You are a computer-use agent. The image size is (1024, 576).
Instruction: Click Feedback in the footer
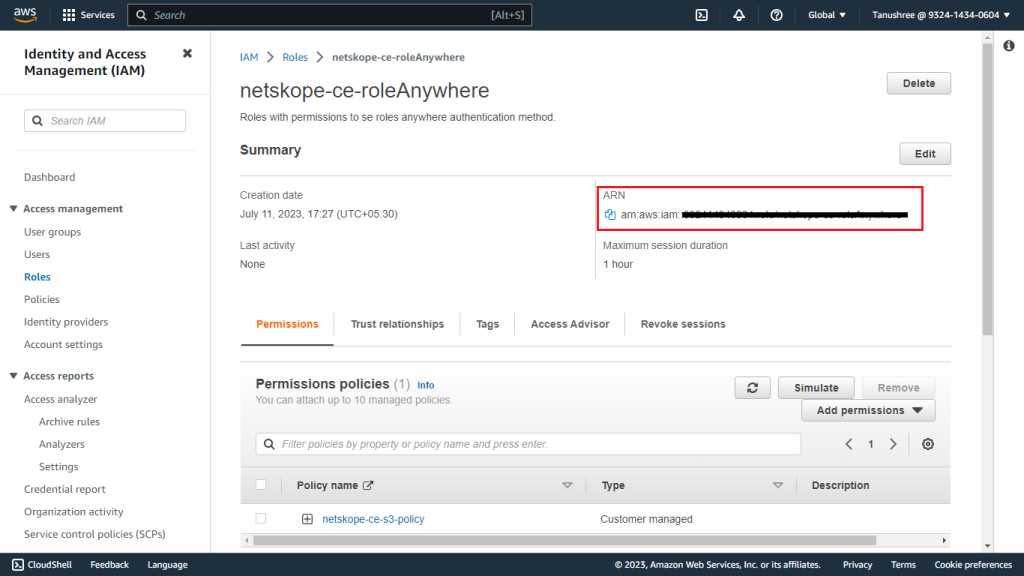[109, 565]
